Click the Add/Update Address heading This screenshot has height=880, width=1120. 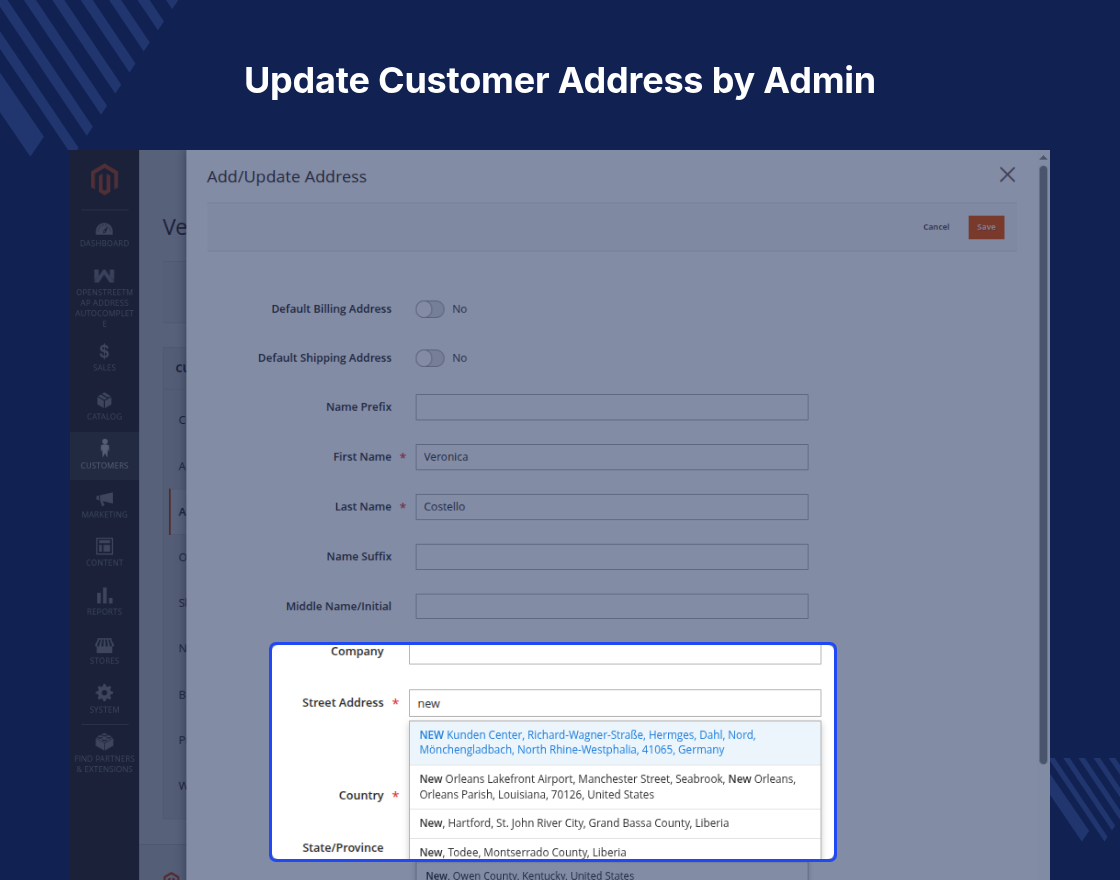(286, 176)
